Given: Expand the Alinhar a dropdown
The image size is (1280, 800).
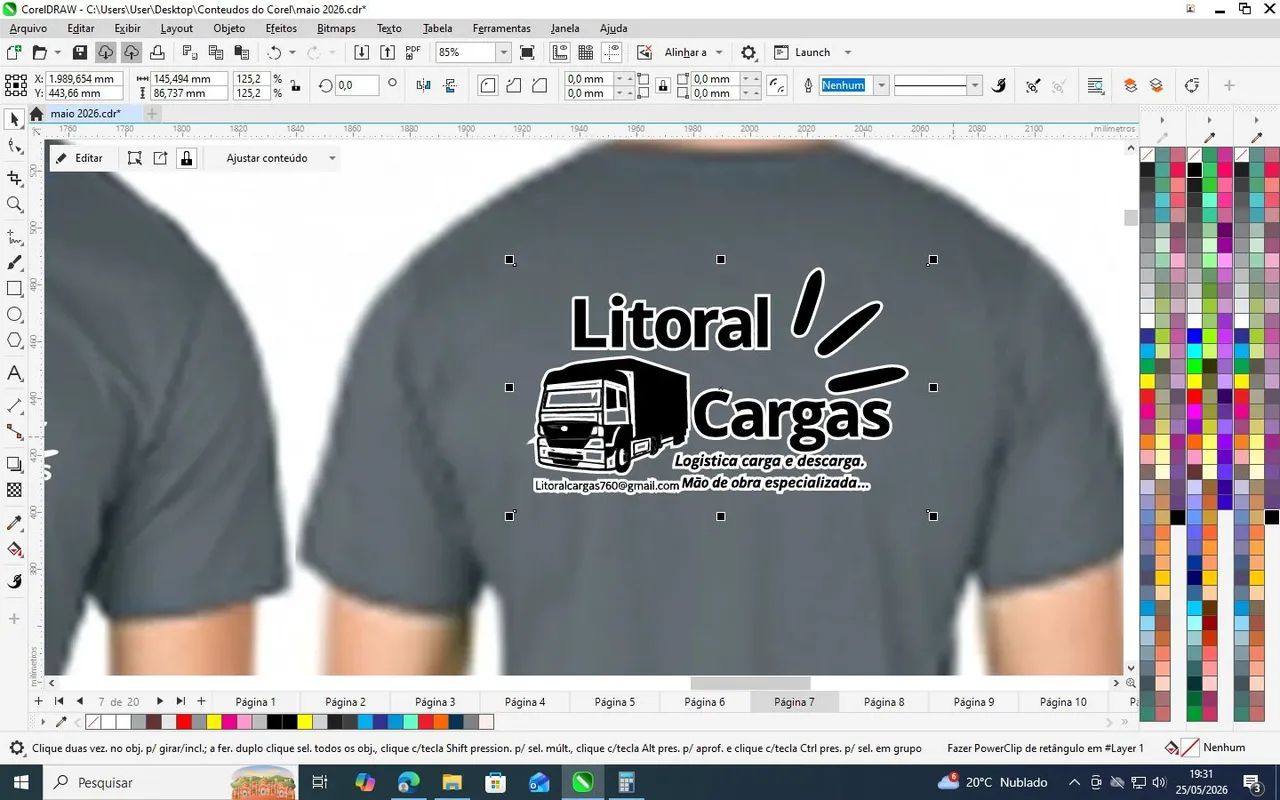Looking at the screenshot, I should click(x=719, y=52).
